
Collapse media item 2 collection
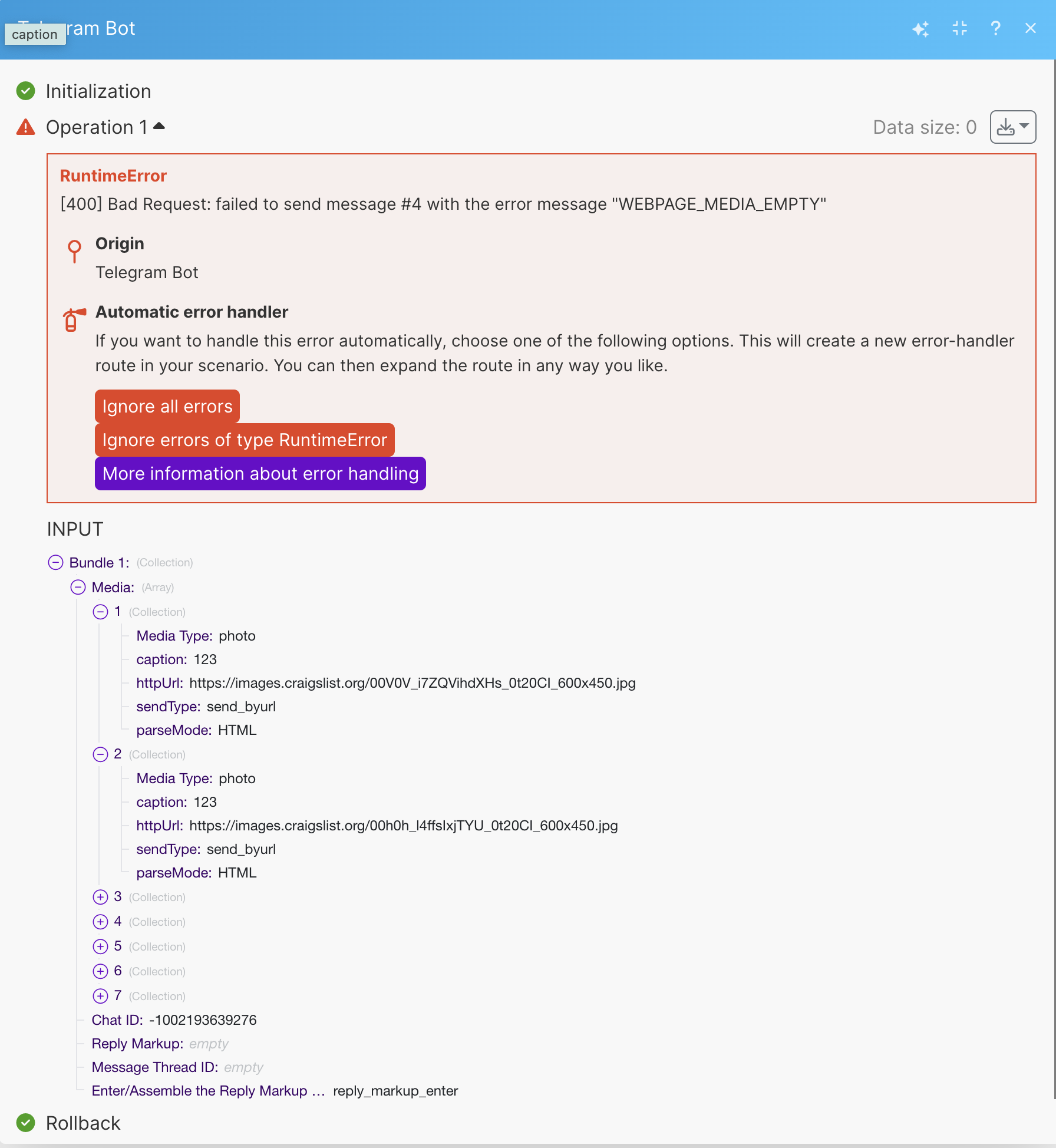100,754
